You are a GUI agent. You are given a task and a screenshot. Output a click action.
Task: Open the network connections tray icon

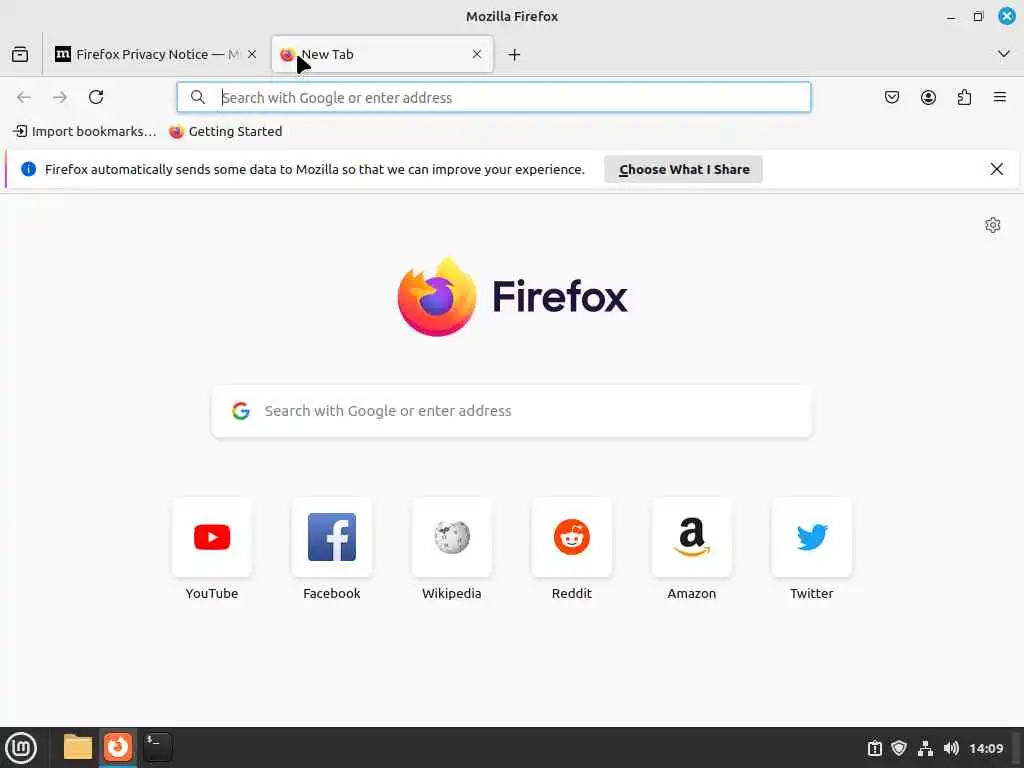(x=925, y=748)
